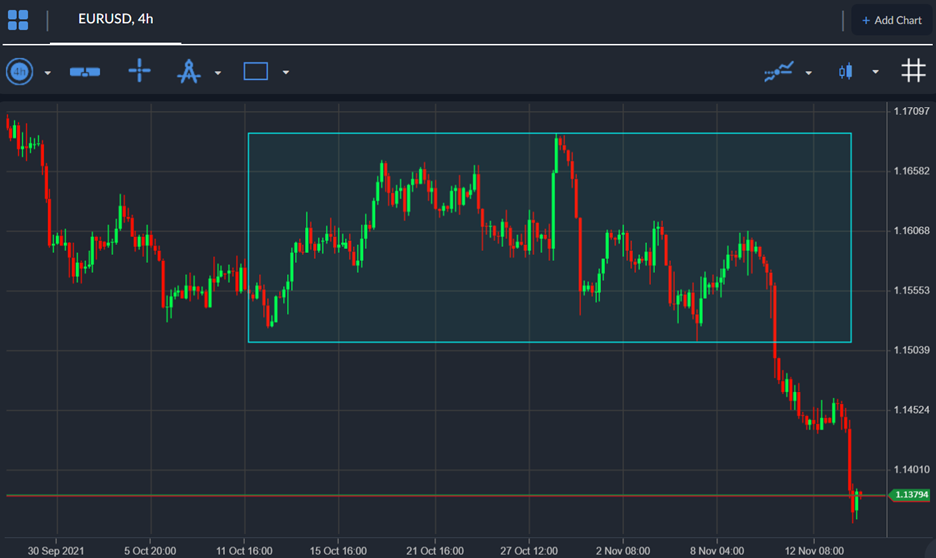Click the 2 Nov 08:00 time label

coord(623,551)
